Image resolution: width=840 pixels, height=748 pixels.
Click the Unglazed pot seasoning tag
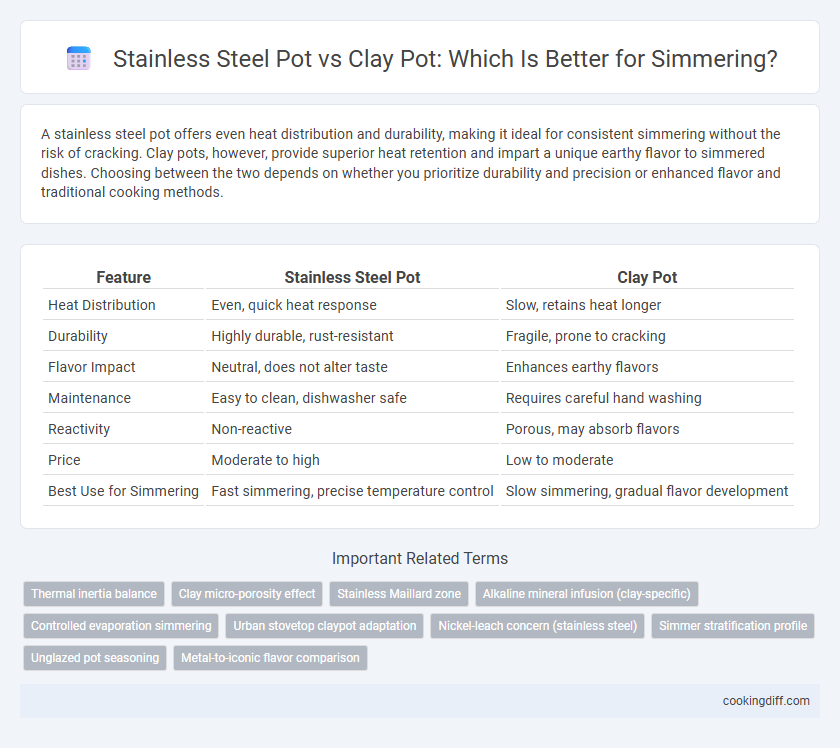tap(95, 658)
